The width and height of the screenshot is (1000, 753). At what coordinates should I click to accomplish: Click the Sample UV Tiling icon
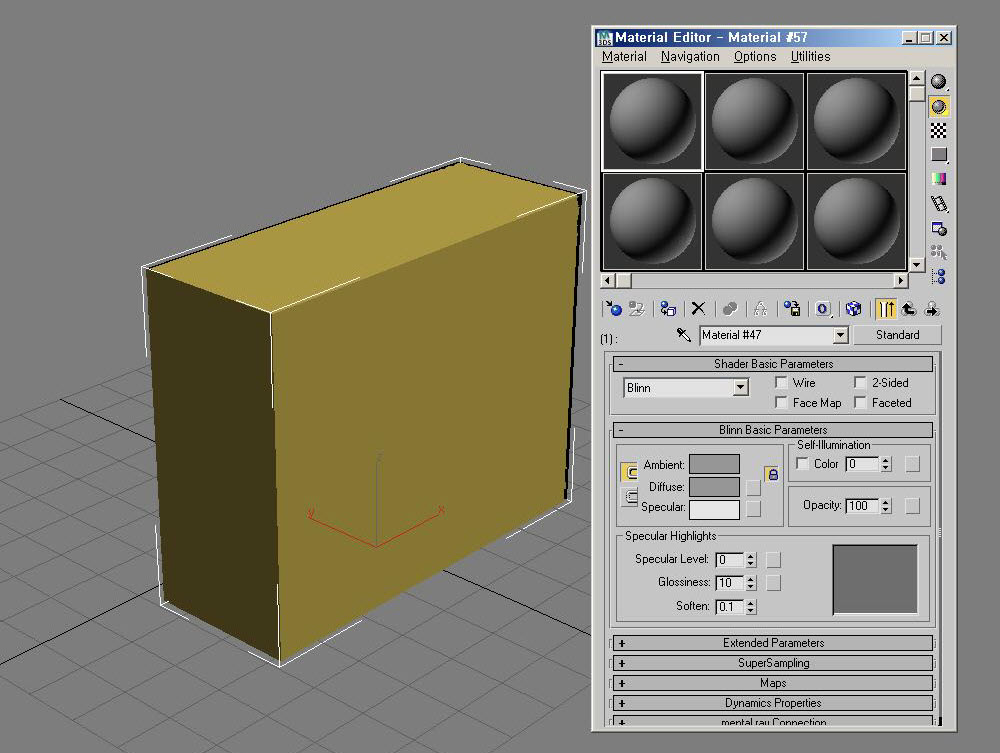tap(938, 155)
